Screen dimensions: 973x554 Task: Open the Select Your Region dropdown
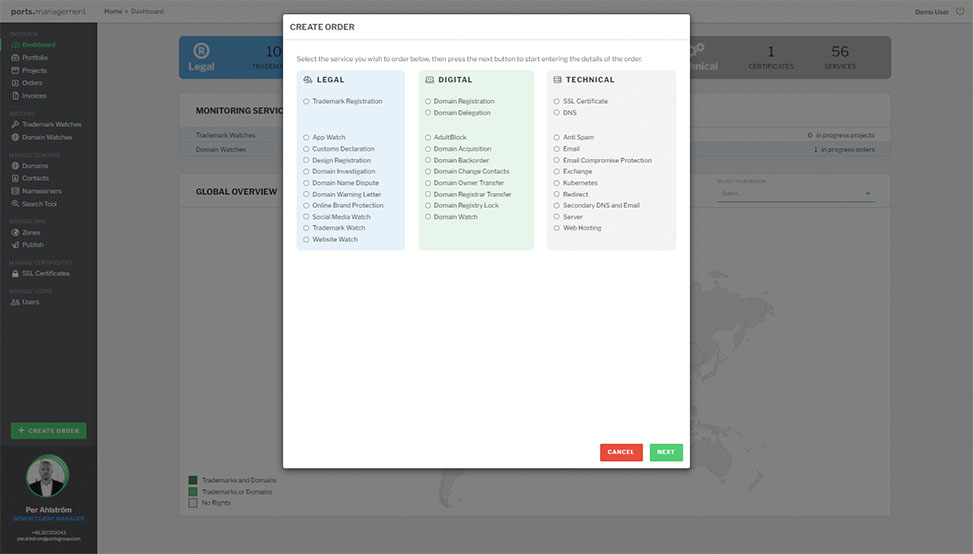click(x=793, y=193)
